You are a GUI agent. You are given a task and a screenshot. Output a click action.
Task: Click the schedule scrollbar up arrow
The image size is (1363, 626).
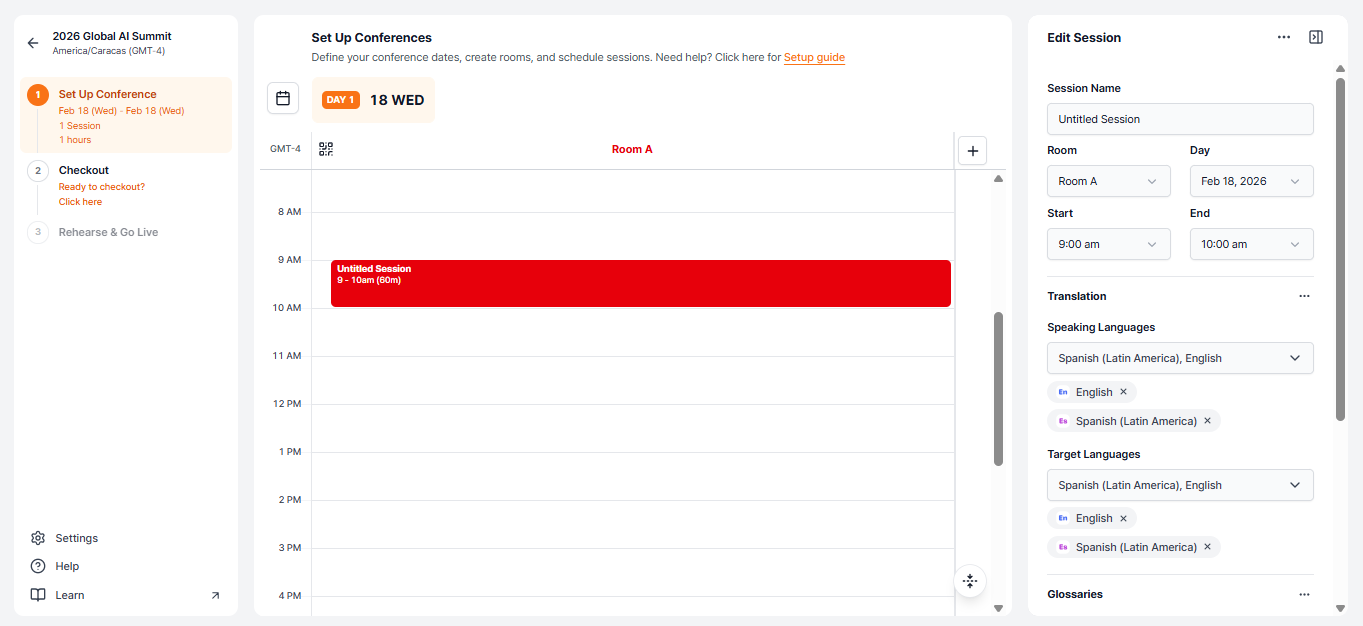click(x=998, y=179)
